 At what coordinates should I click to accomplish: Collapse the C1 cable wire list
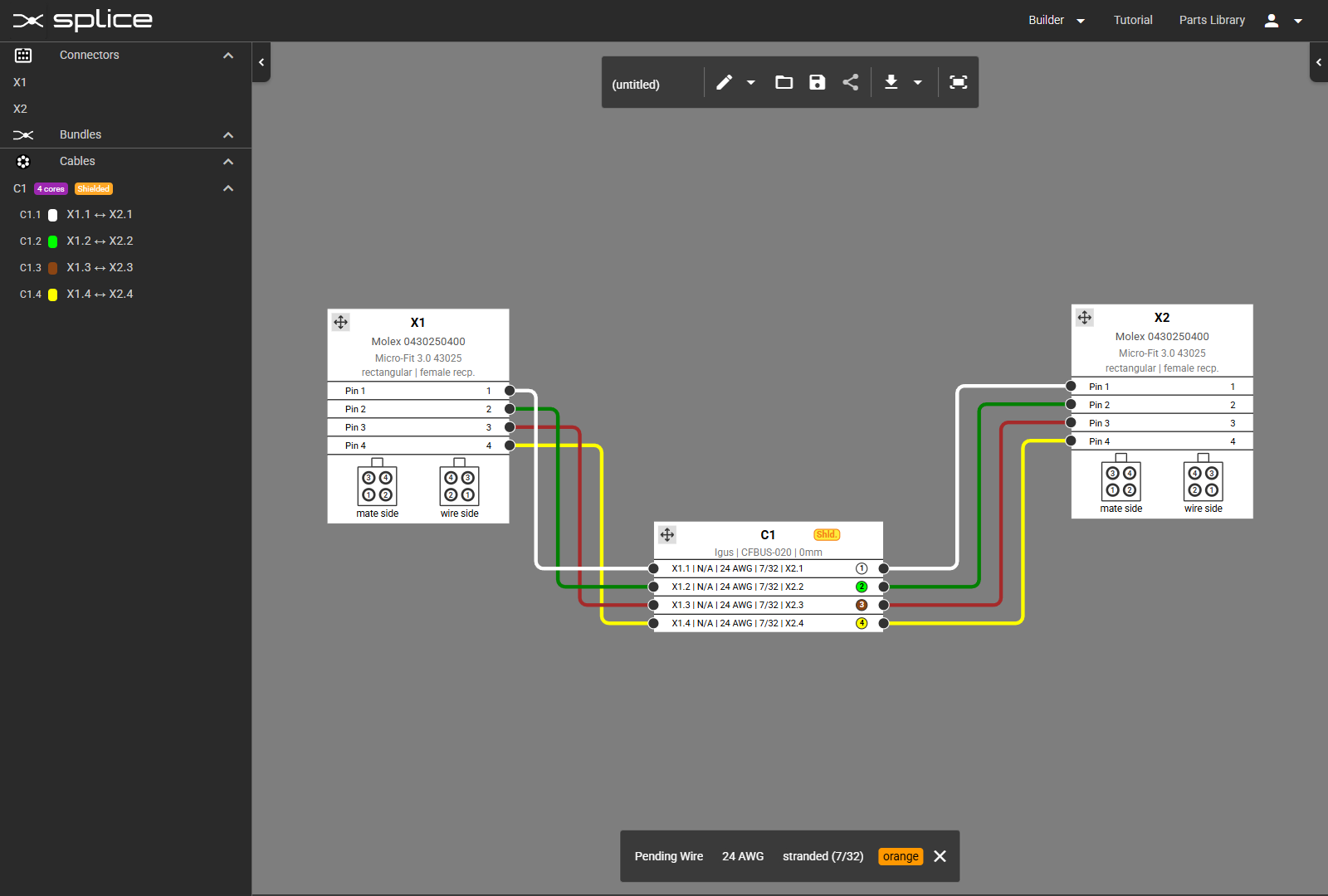[228, 189]
